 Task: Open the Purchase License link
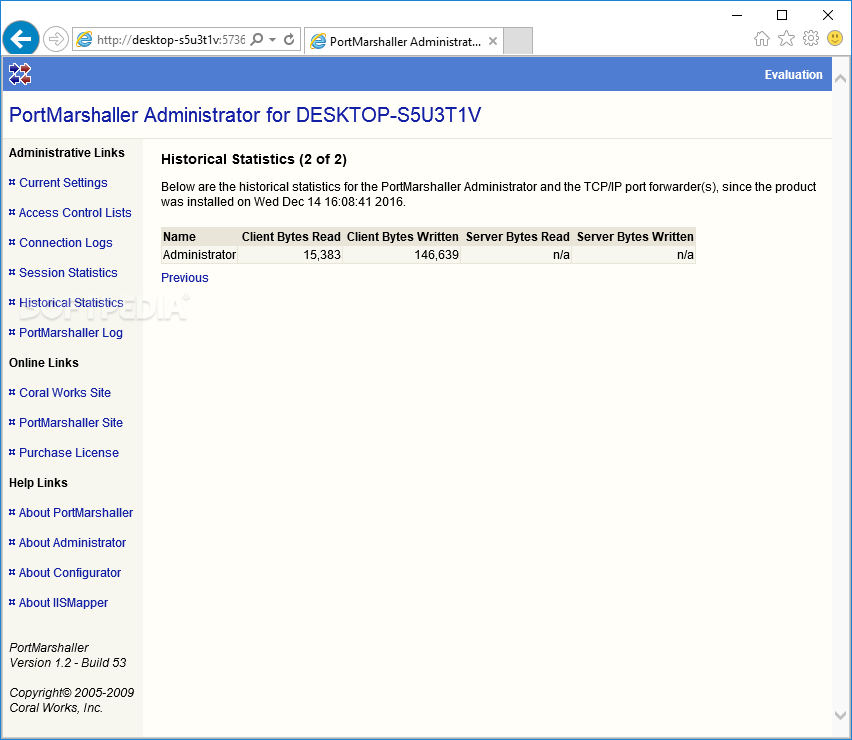pos(68,453)
